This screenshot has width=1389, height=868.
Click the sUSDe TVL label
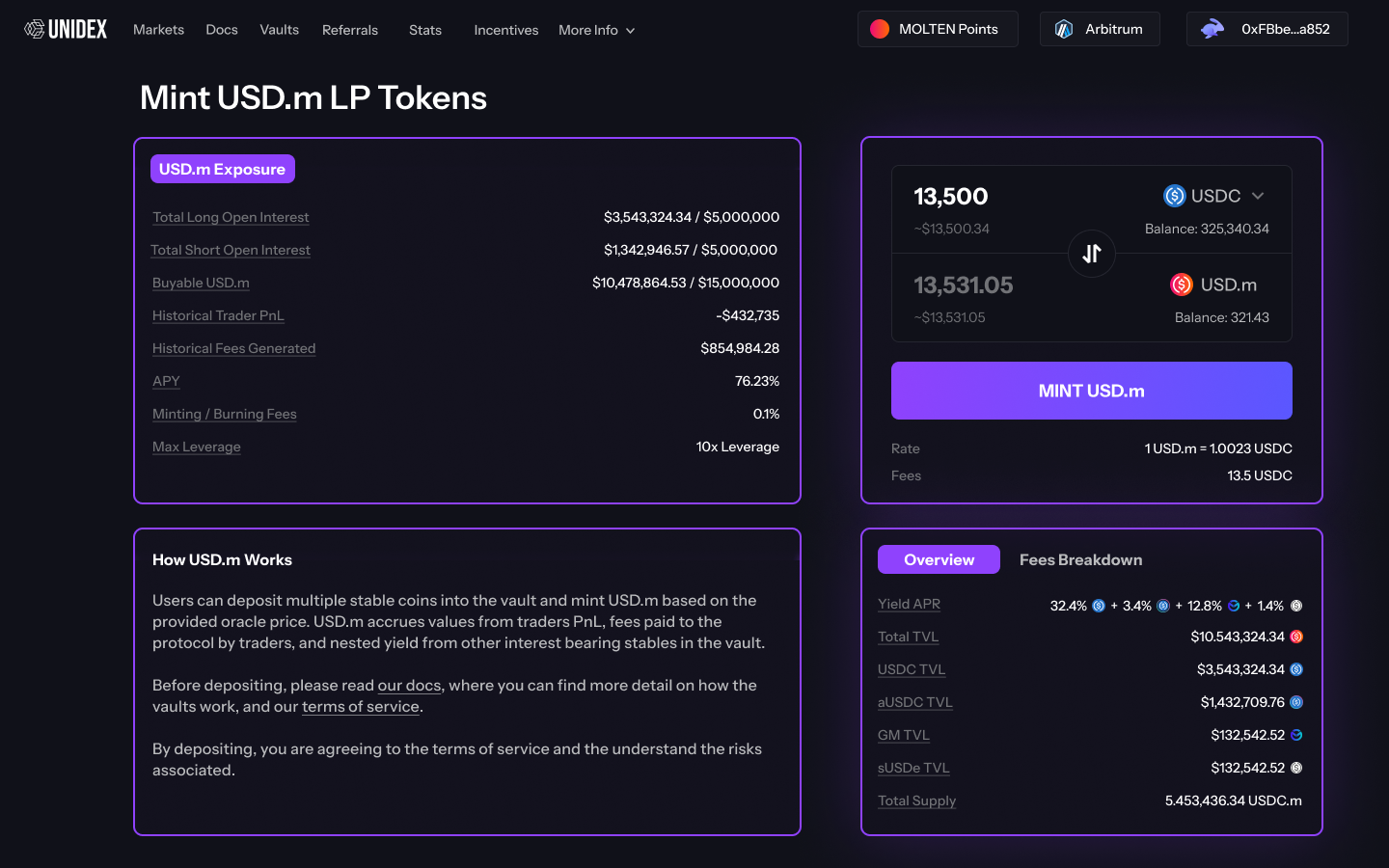[x=913, y=768]
